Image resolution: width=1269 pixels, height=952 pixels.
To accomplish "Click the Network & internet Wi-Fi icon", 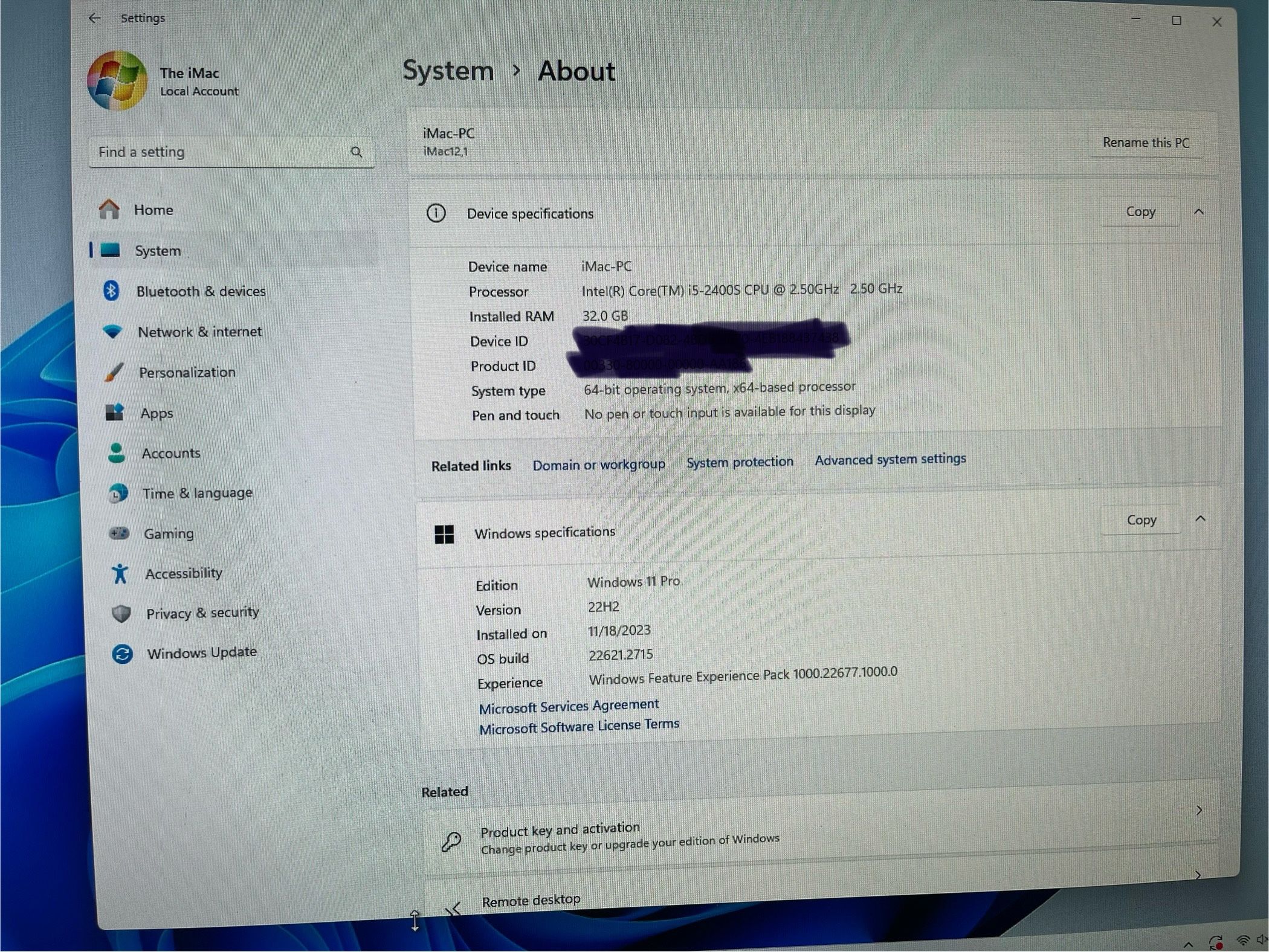I will [113, 332].
